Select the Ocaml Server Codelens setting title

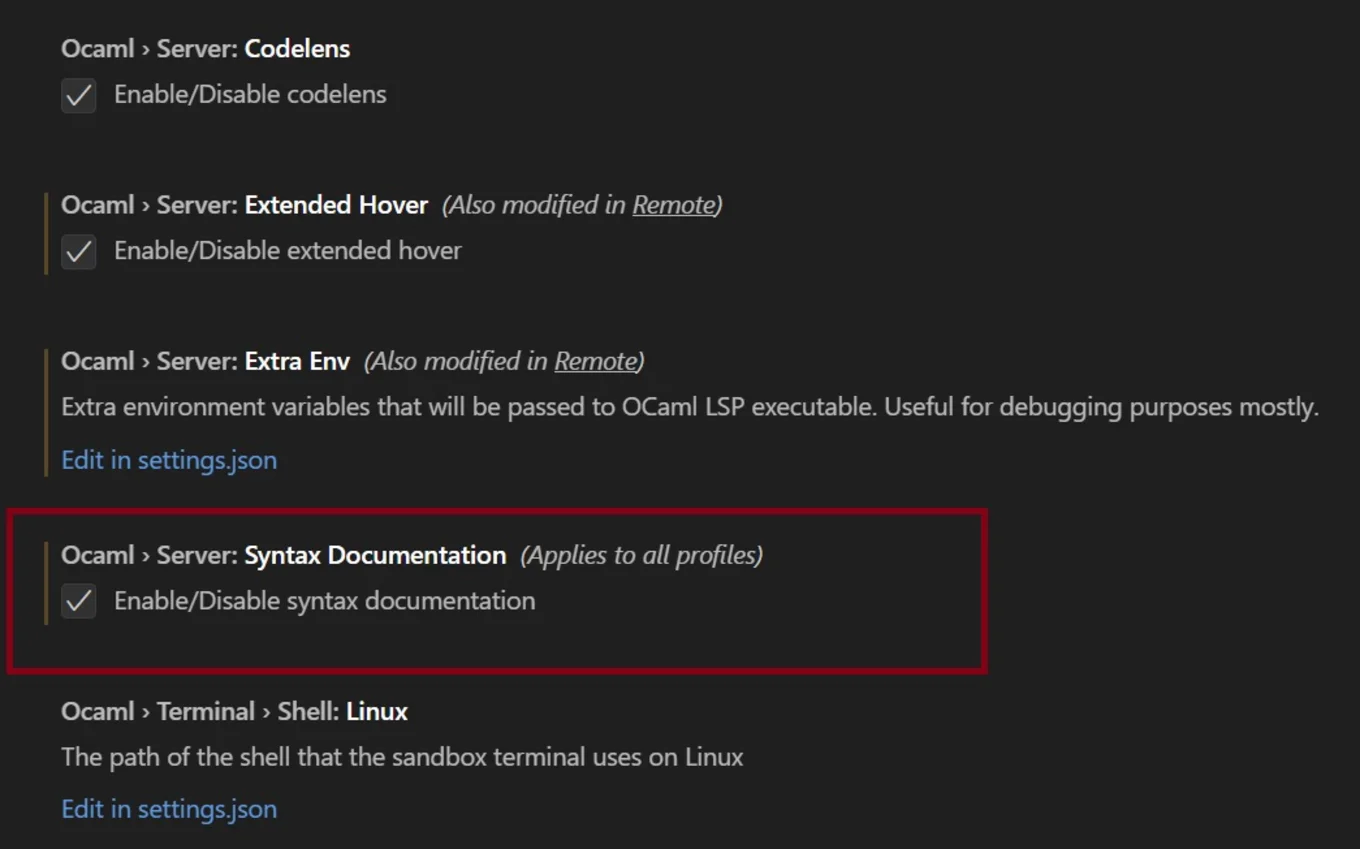(205, 48)
